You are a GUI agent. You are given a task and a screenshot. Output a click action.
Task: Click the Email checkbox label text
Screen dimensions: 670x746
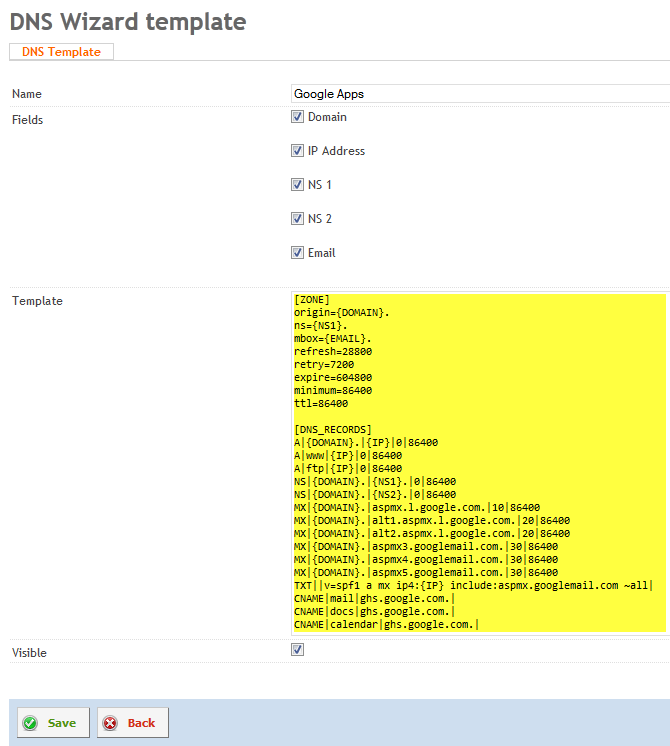pyautogui.click(x=322, y=253)
